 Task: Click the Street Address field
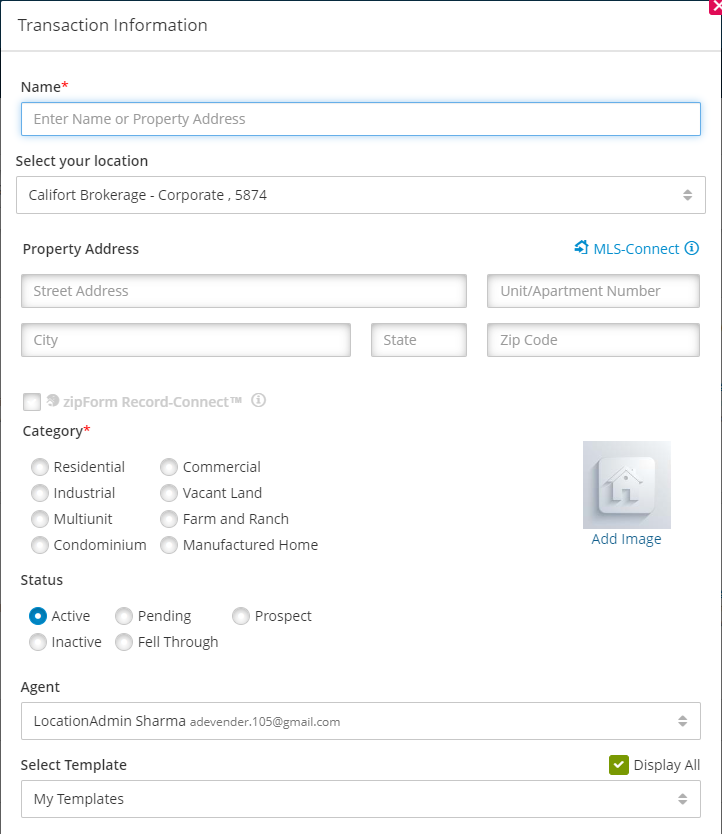pyautogui.click(x=244, y=291)
